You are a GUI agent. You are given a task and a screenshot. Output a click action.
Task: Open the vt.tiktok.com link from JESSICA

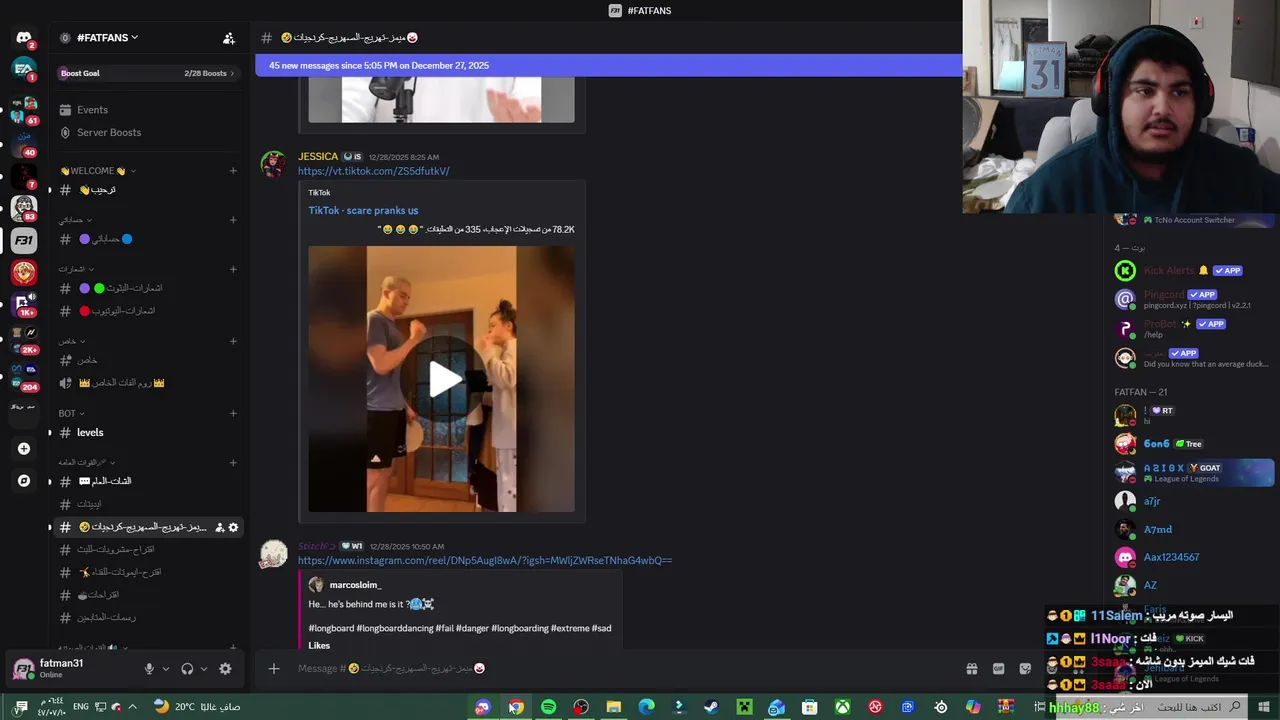374,171
